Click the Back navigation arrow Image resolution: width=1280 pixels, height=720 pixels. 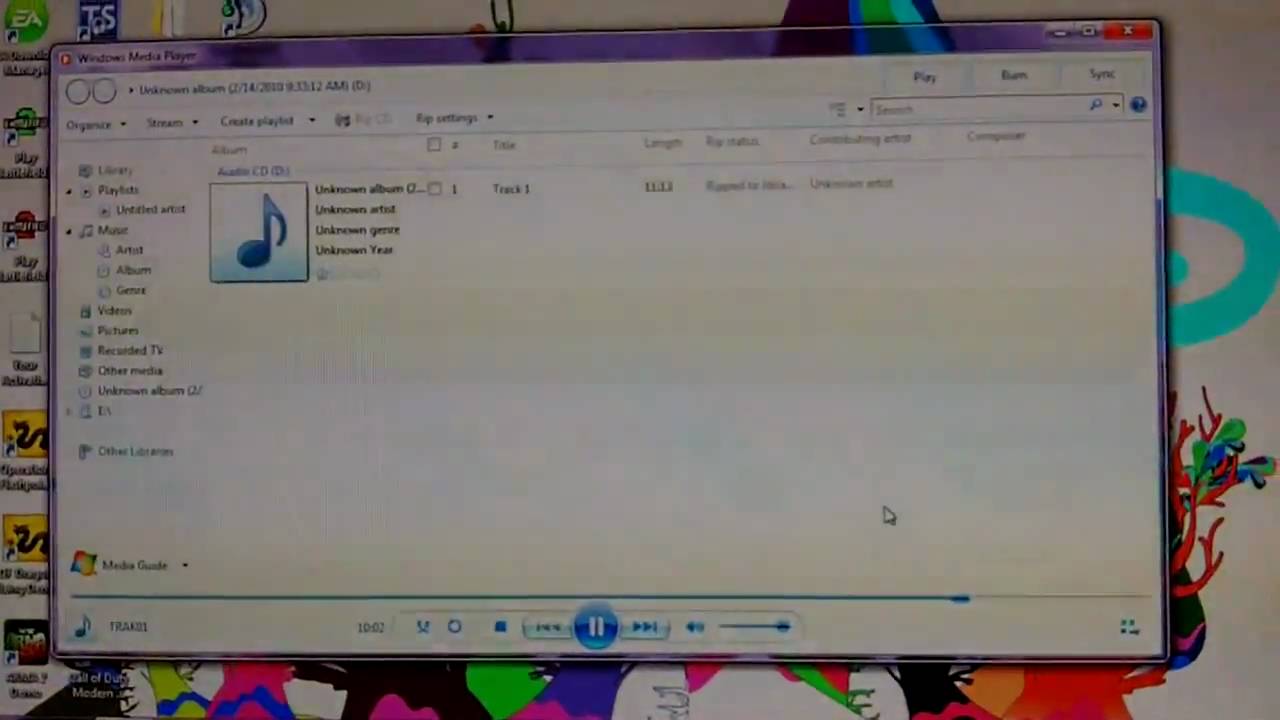(78, 92)
